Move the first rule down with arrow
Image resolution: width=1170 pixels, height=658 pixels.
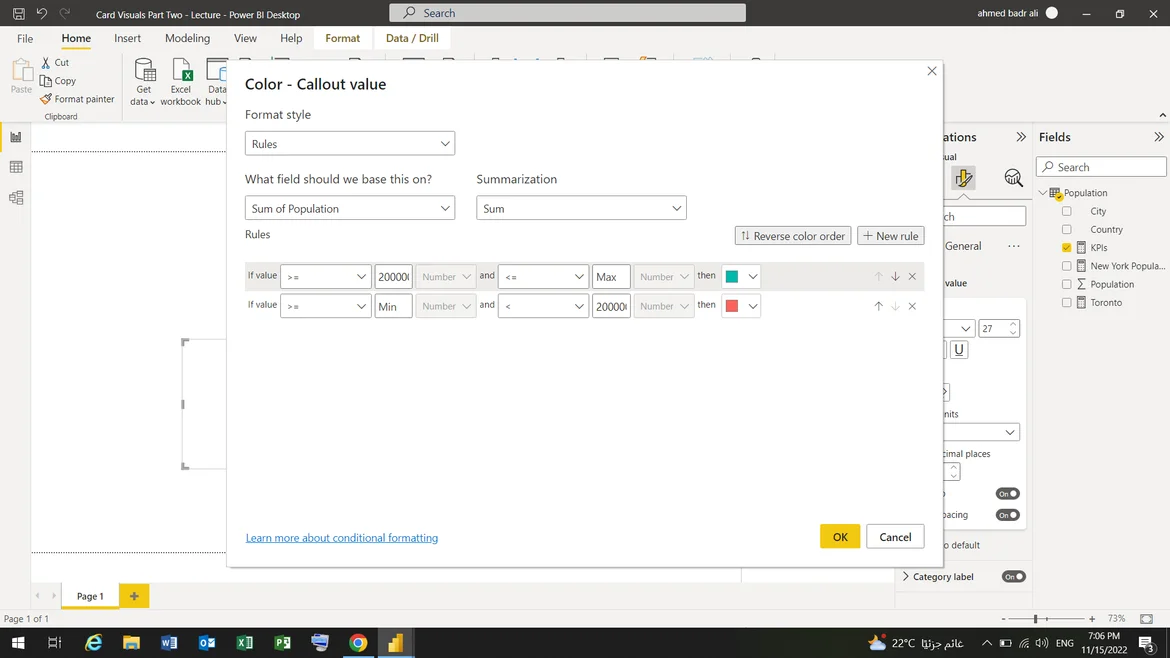(895, 277)
